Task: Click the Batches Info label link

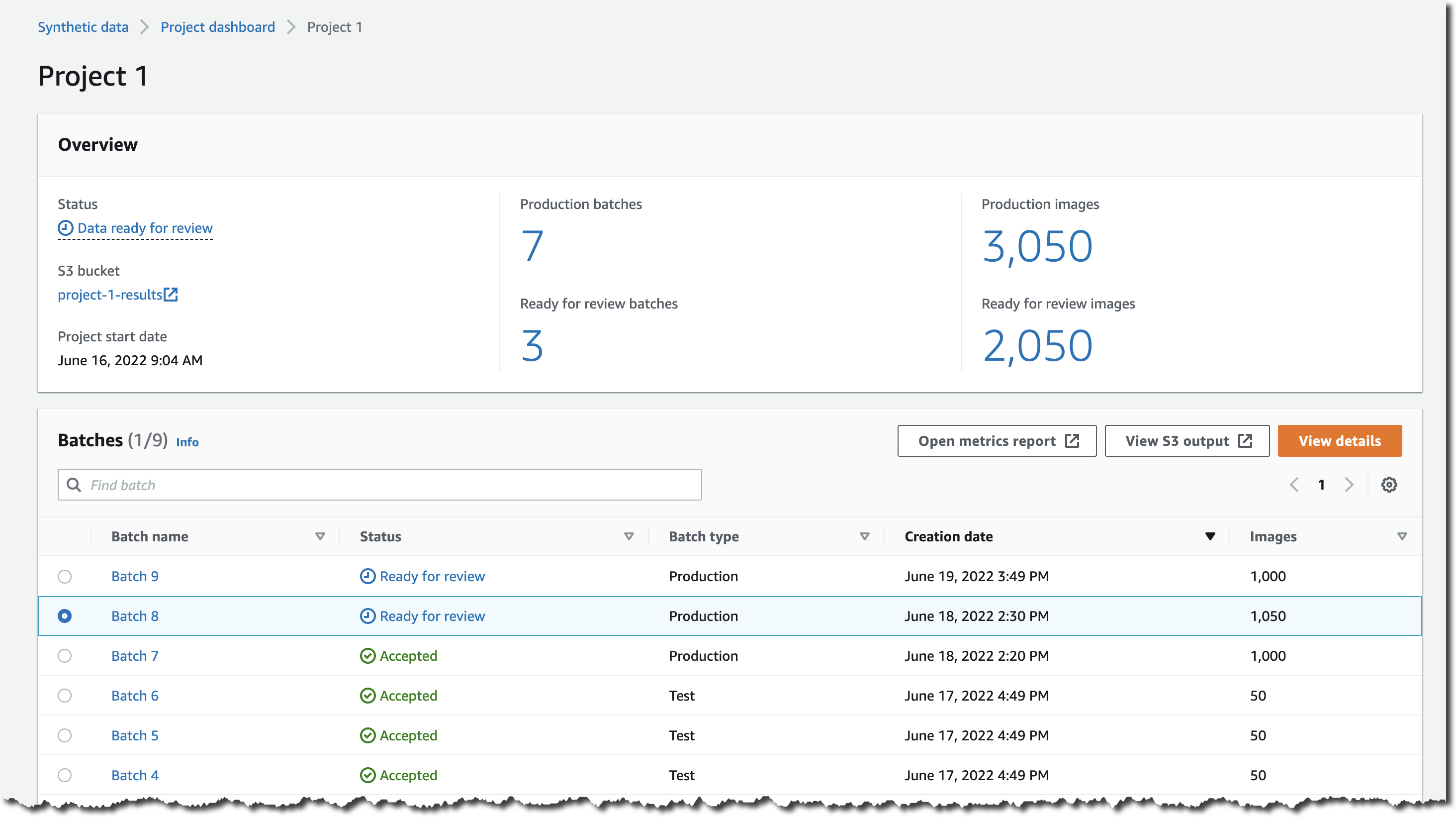Action: 186,442
